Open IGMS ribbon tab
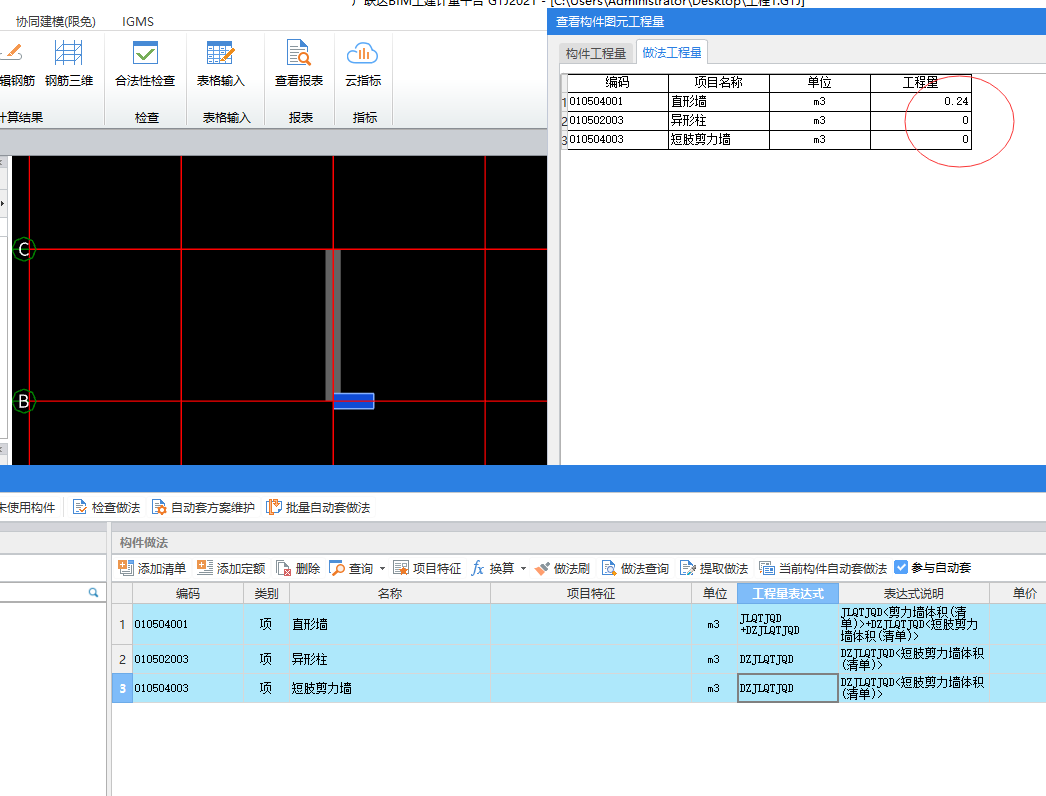Screen dimensions: 1046x796 [x=138, y=22]
